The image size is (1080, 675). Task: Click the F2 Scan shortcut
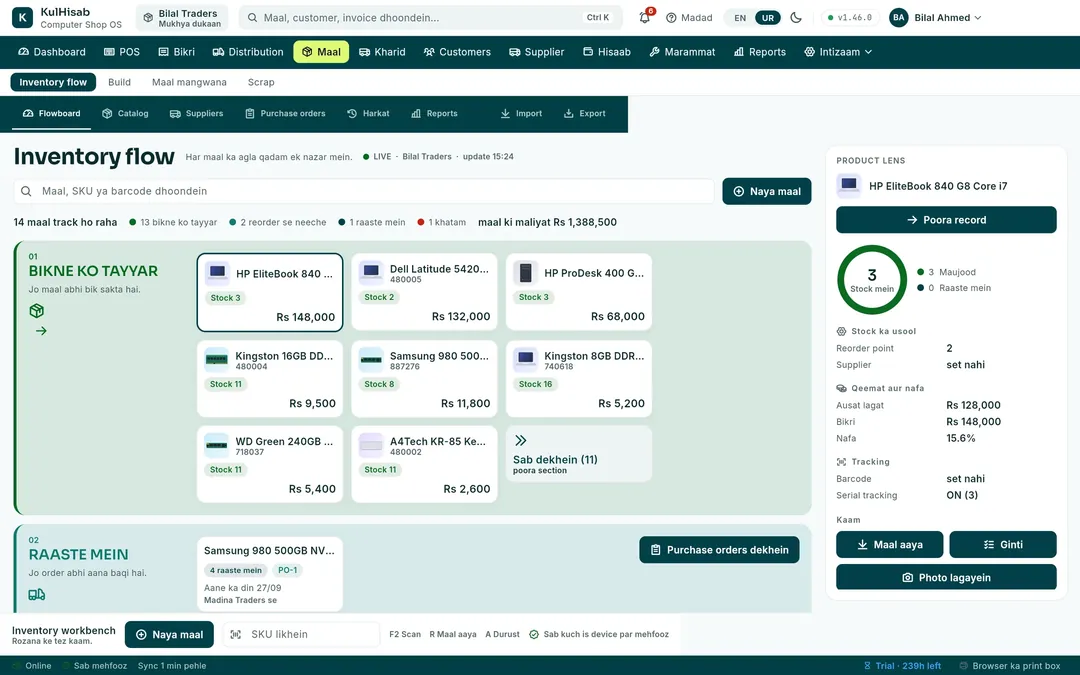405,634
